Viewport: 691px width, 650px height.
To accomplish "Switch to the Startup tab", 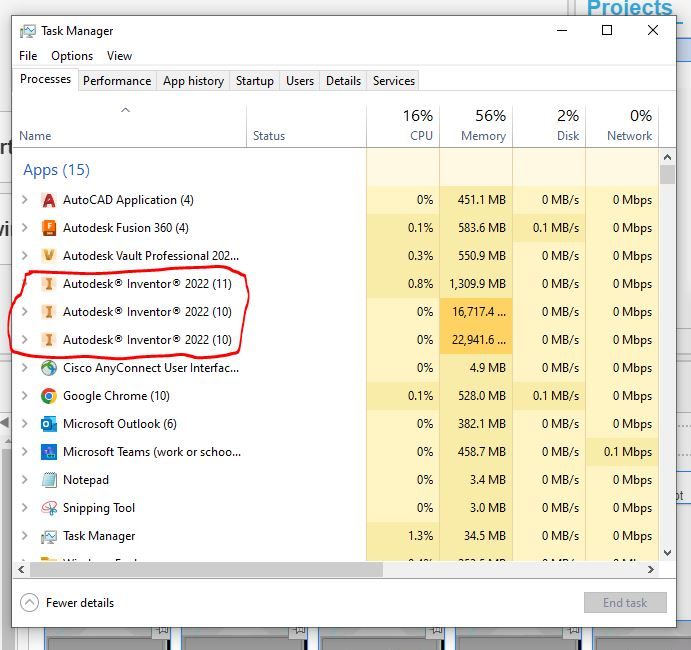I will tap(255, 81).
